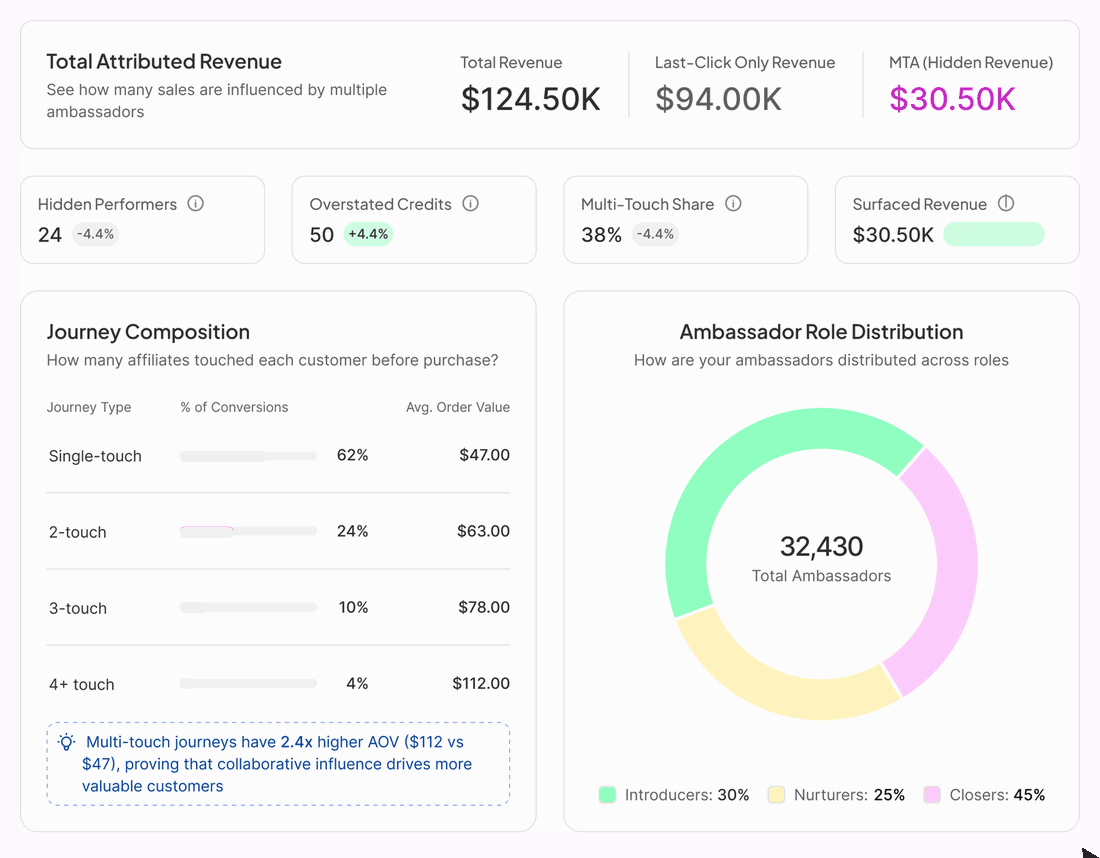The height and width of the screenshot is (858, 1100).
Task: Click the Surfaced Revenue info icon
Action: pos(1006,203)
